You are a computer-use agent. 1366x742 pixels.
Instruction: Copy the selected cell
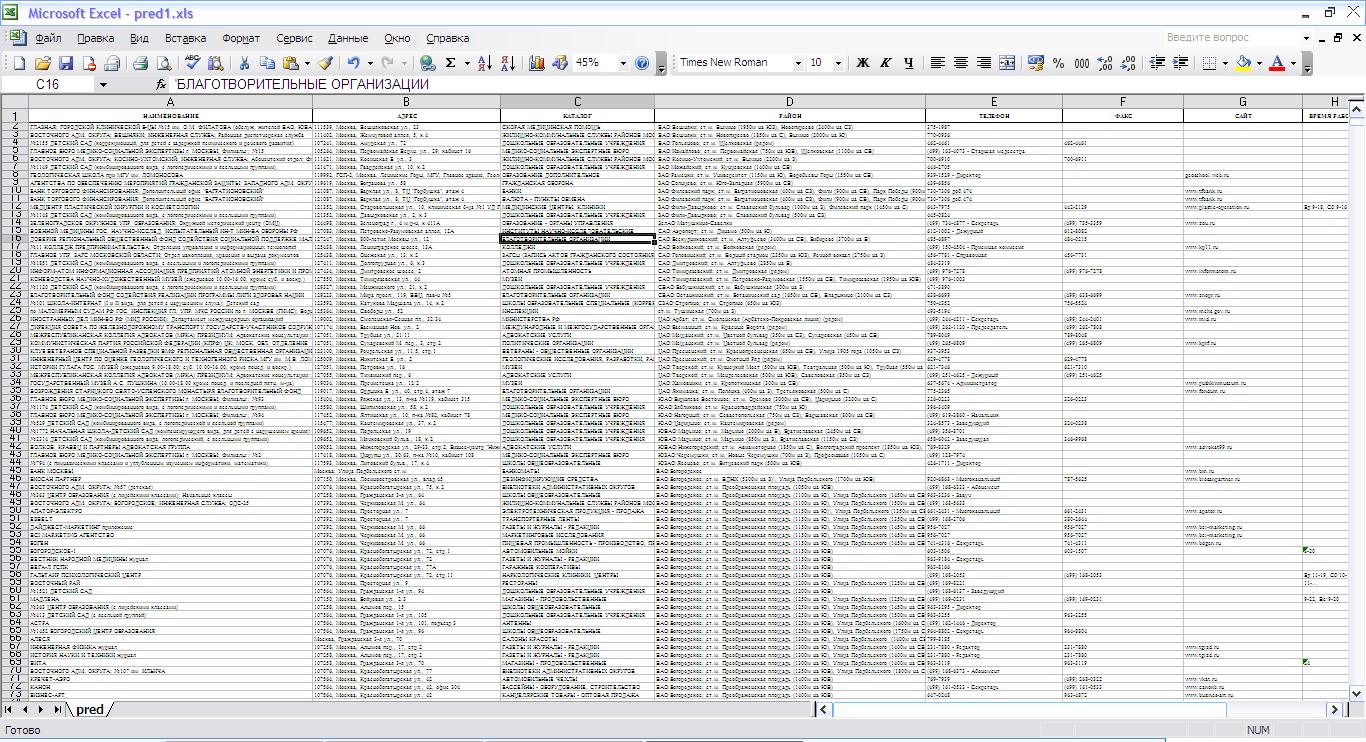tap(267, 62)
